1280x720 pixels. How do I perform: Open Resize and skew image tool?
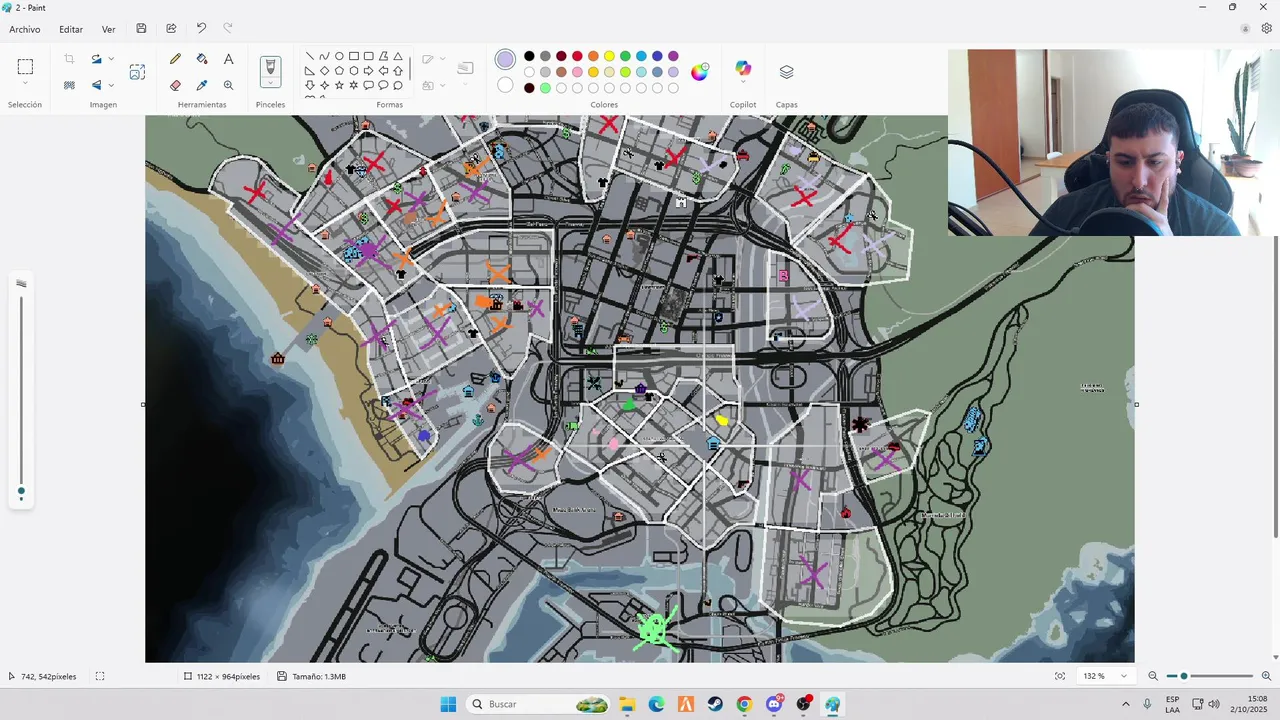click(137, 72)
